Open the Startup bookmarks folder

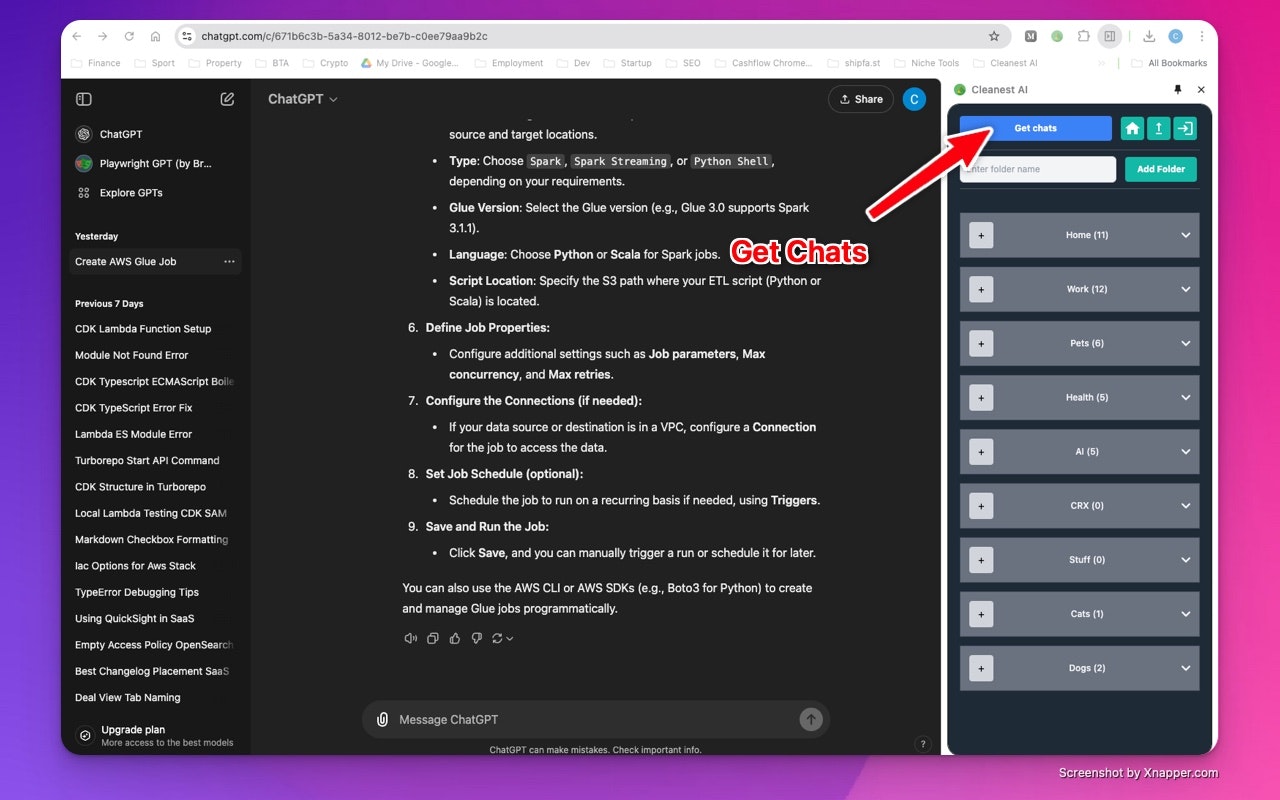(x=627, y=63)
